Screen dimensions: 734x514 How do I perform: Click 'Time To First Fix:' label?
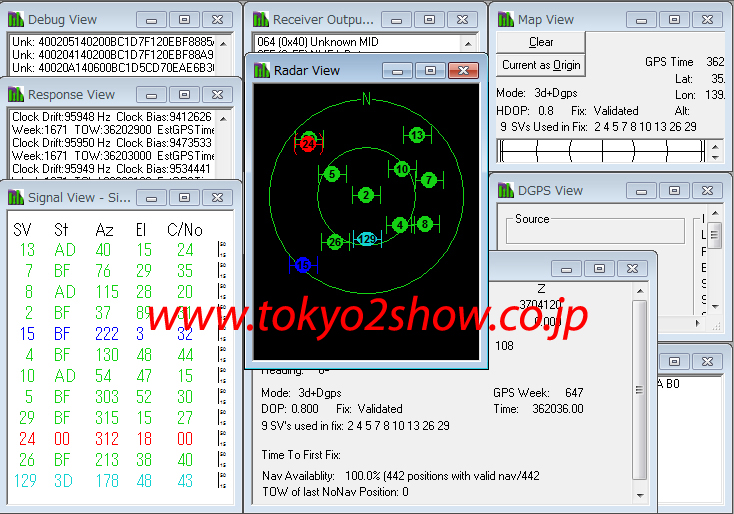click(301, 455)
